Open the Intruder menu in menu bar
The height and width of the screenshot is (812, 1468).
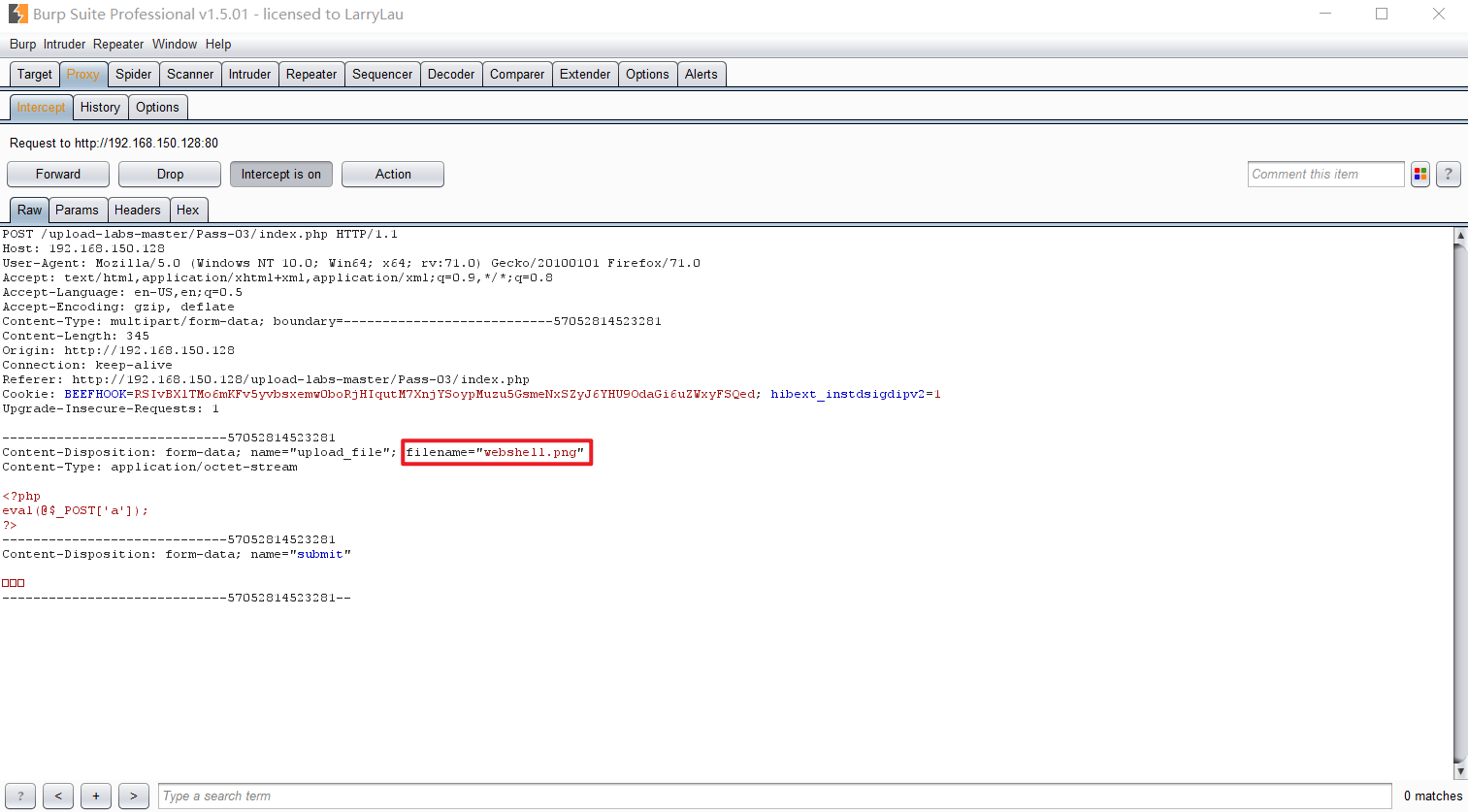click(64, 44)
